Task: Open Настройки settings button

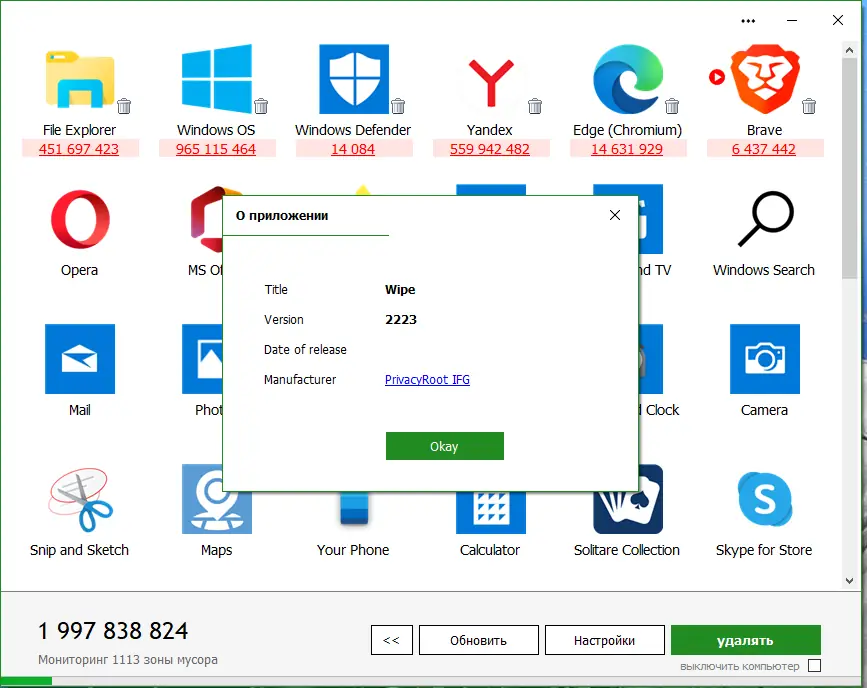Action: [604, 640]
